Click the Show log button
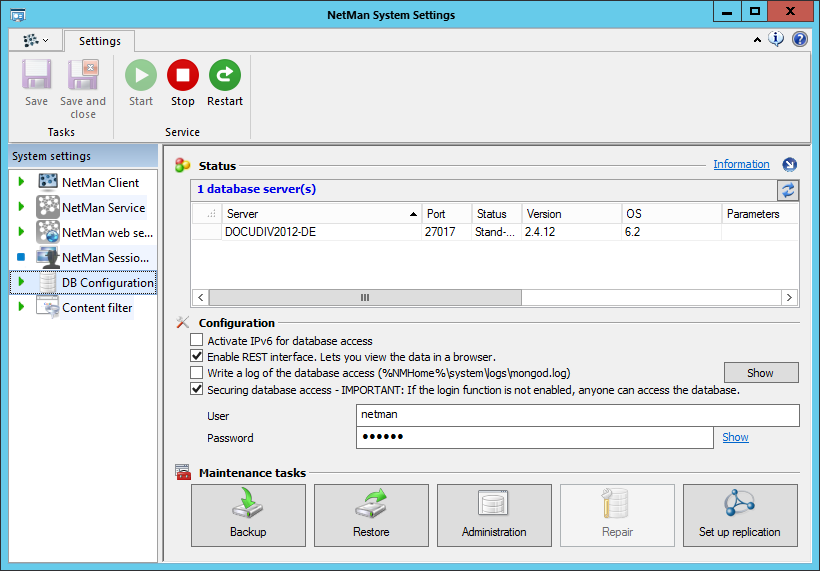 tap(761, 373)
